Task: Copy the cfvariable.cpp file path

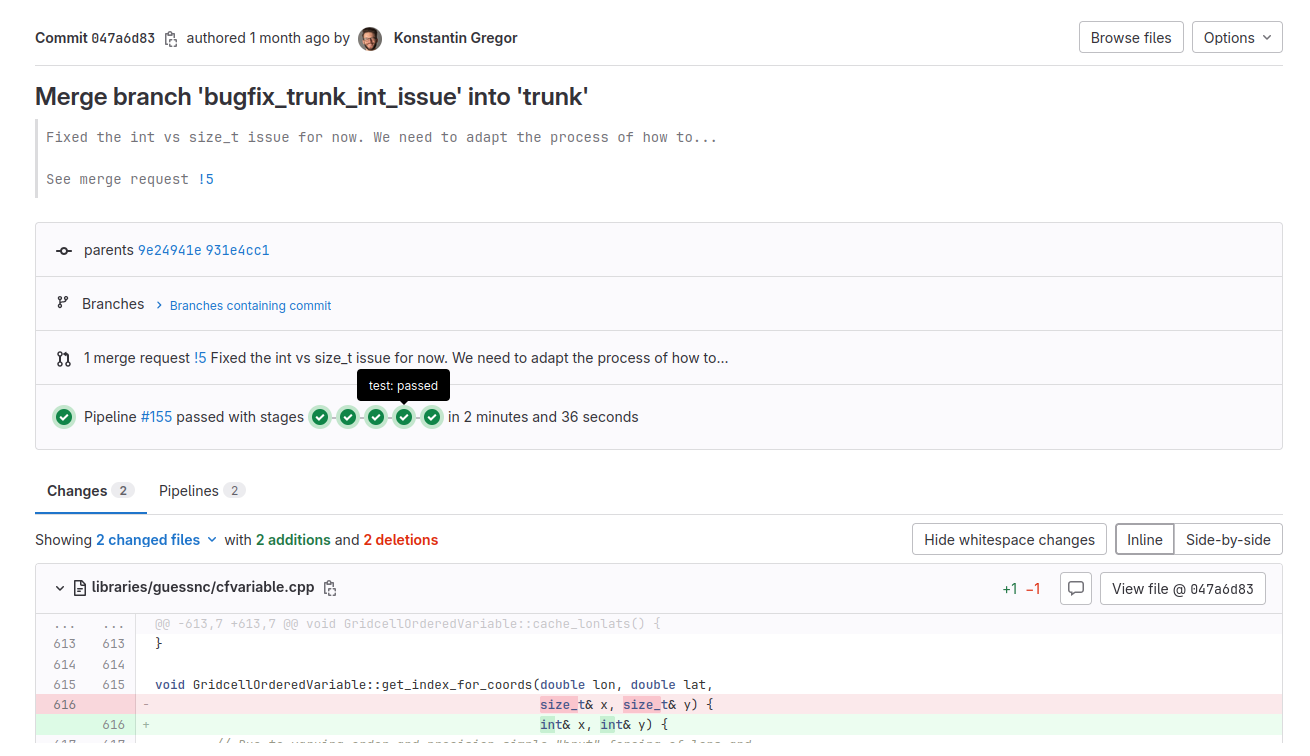Action: [330, 588]
